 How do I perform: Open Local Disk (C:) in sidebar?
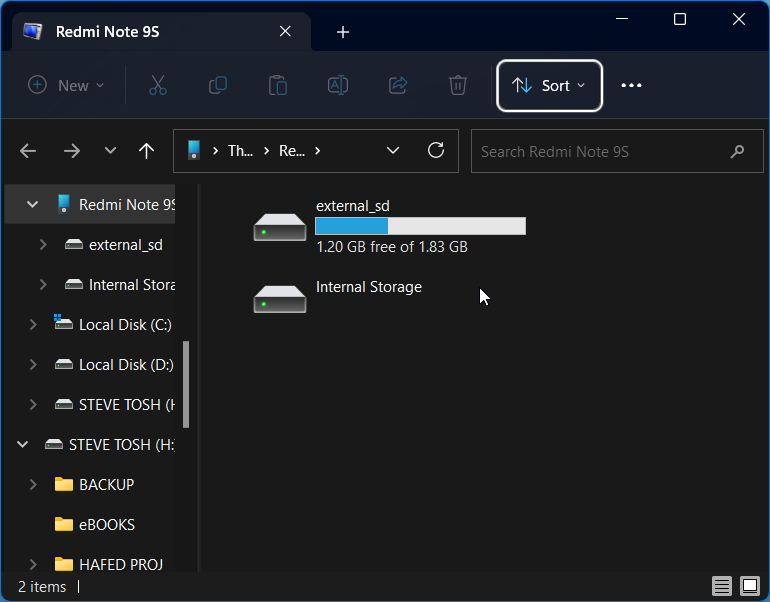pyautogui.click(x=125, y=325)
